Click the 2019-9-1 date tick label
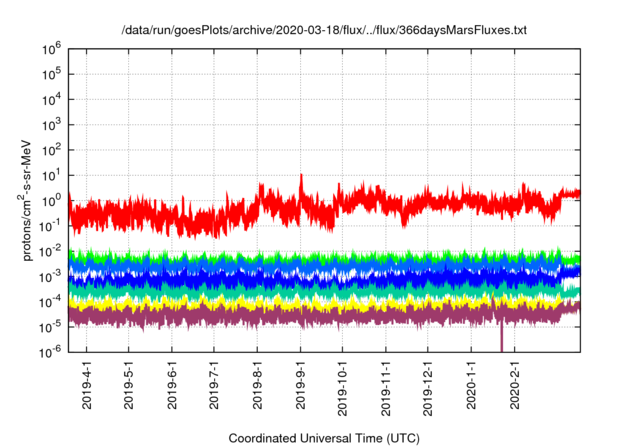 point(301,386)
